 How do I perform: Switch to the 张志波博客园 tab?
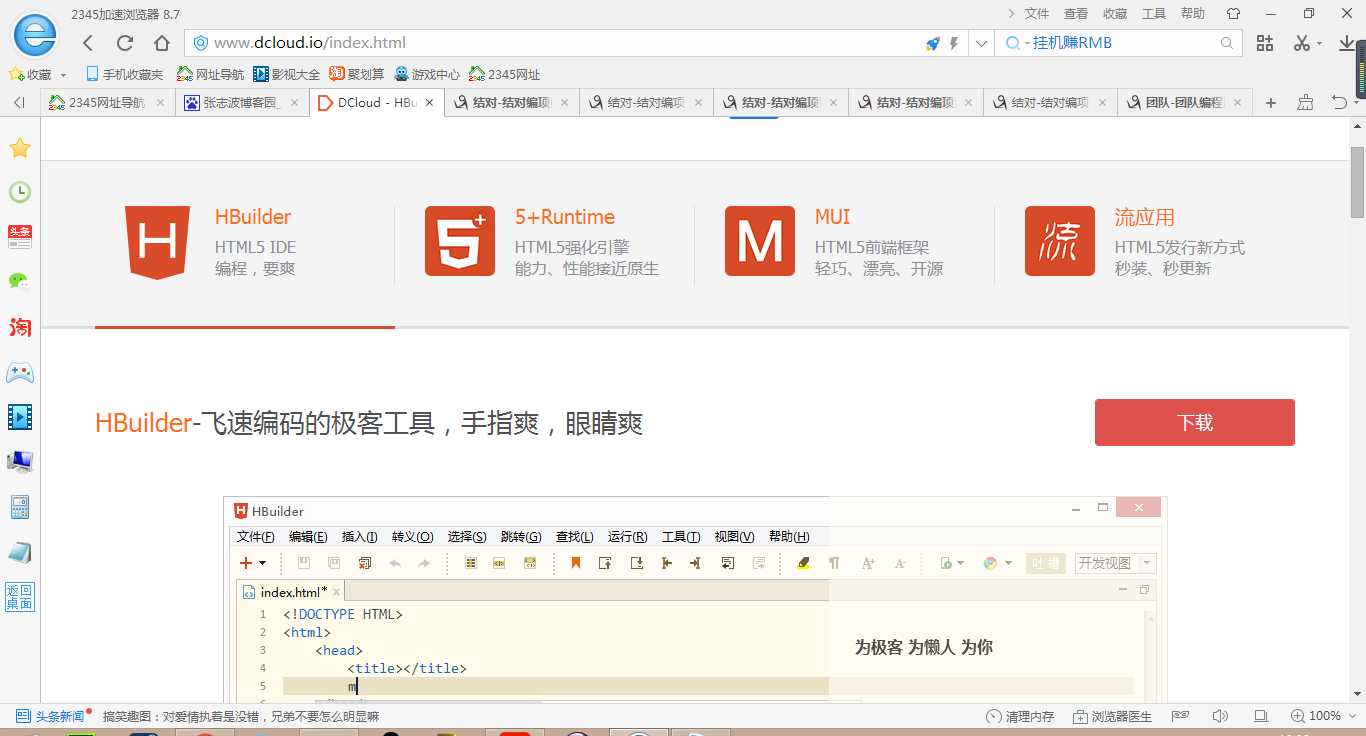241,102
